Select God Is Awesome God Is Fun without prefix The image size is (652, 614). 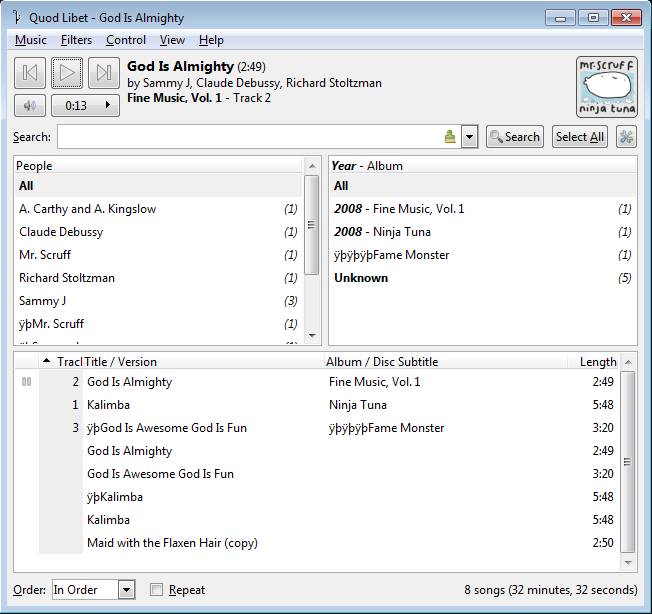[317, 473]
